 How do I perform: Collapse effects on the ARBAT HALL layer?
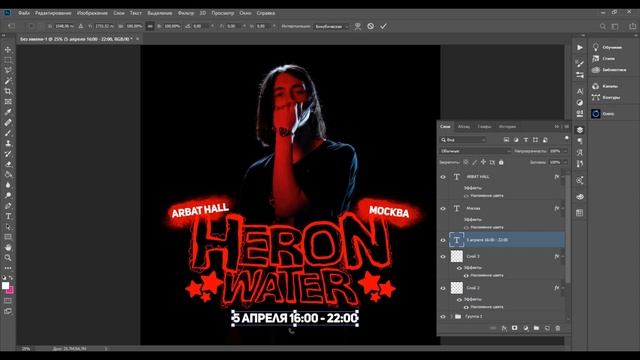[563, 177]
